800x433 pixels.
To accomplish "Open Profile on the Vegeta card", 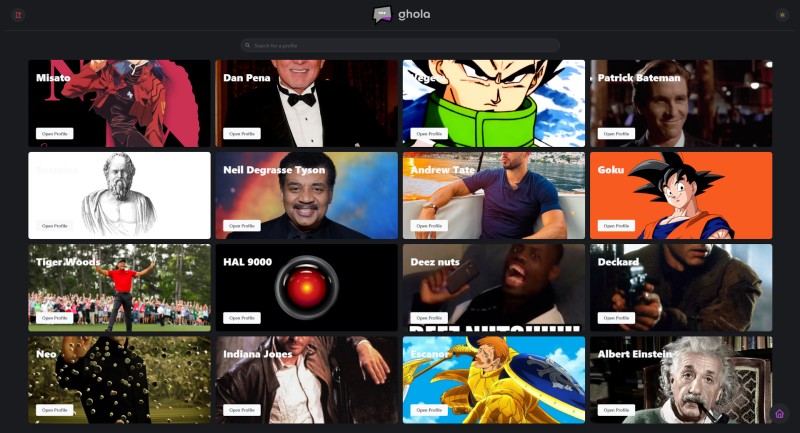I will [429, 134].
